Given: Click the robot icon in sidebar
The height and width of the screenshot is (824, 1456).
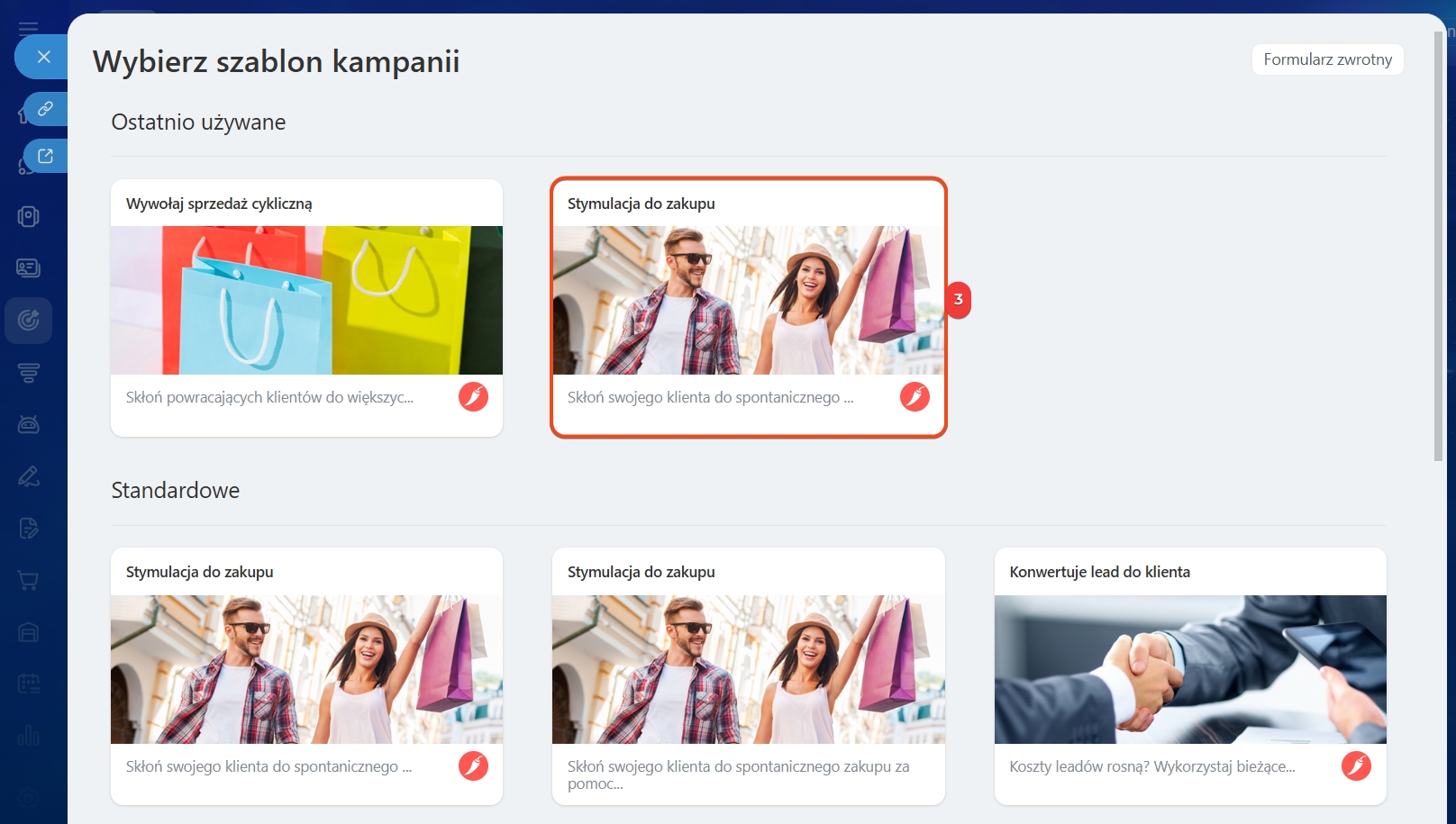Looking at the screenshot, I should tap(29, 424).
